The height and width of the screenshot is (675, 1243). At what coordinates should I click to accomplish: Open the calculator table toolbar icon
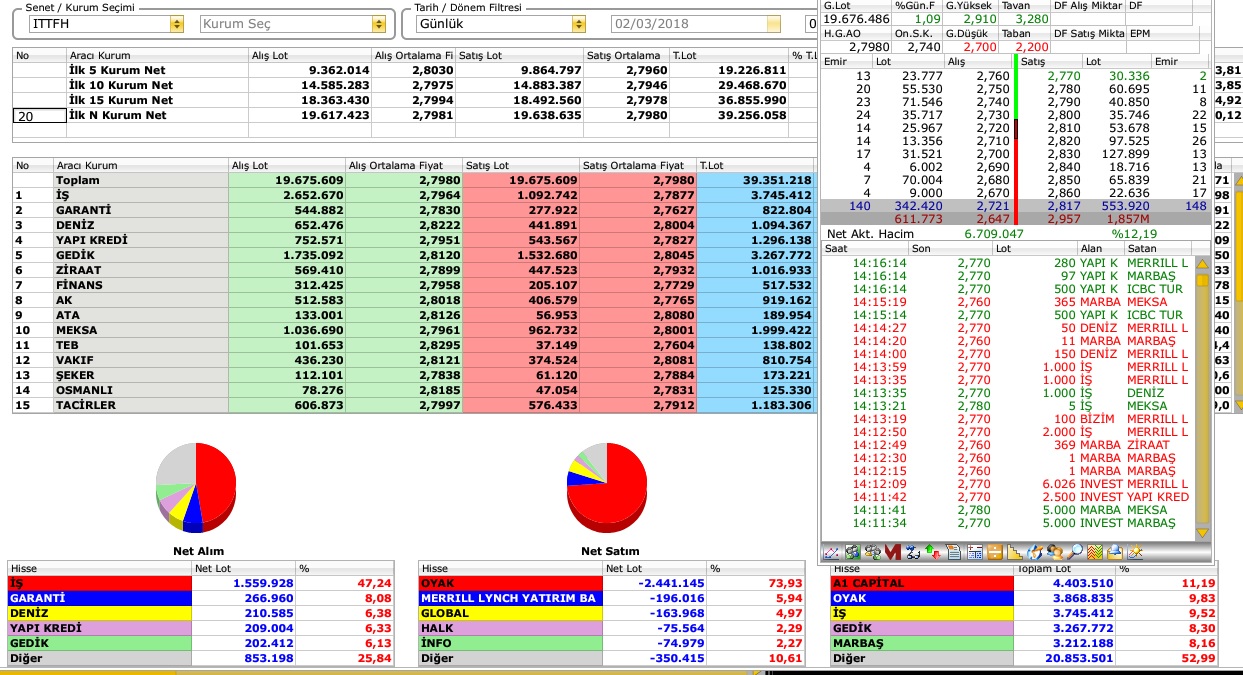[975, 551]
